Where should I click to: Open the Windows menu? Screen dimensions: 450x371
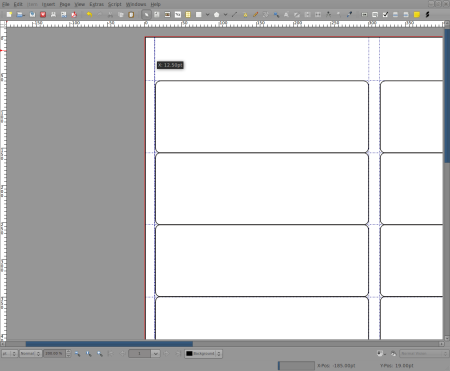point(136,4)
